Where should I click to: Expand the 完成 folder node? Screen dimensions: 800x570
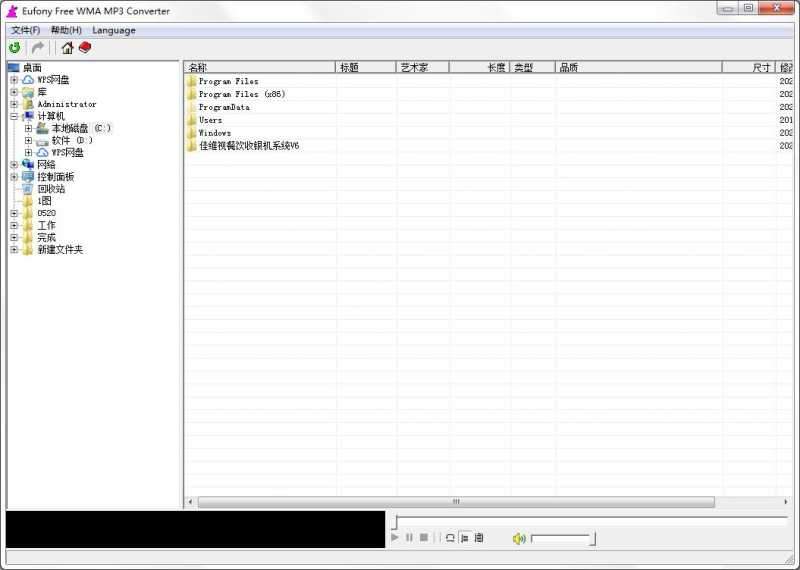(x=14, y=237)
